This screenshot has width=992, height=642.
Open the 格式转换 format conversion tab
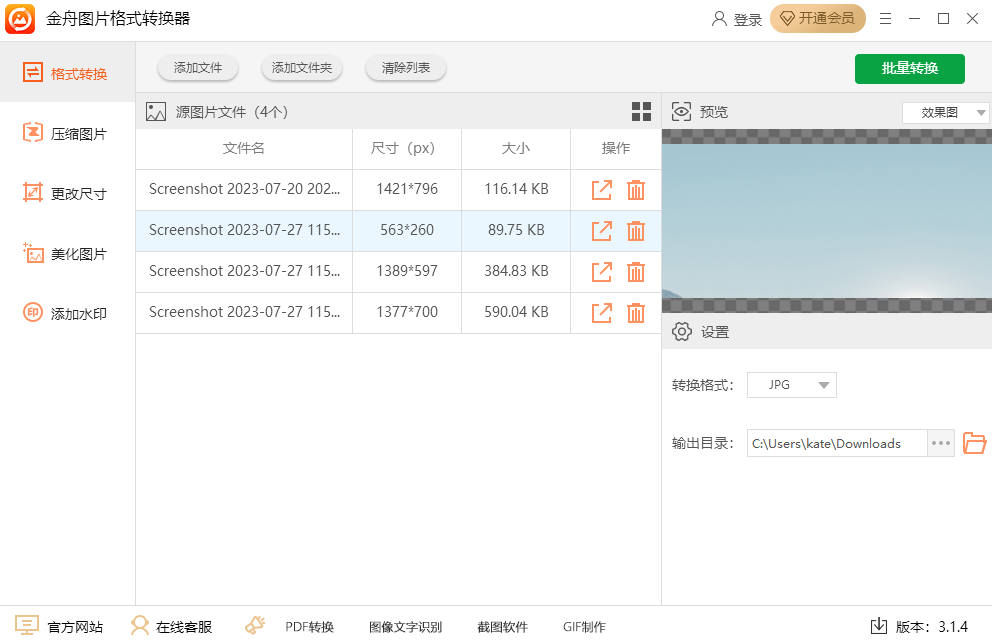tap(66, 73)
